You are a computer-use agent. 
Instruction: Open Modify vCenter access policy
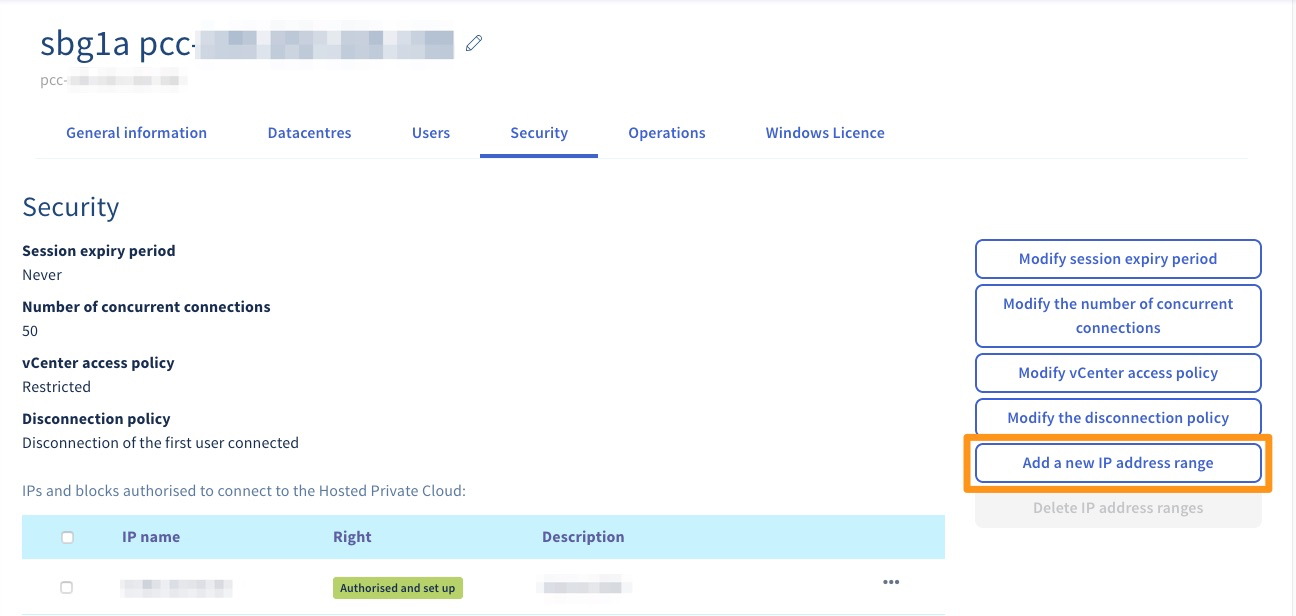1117,372
